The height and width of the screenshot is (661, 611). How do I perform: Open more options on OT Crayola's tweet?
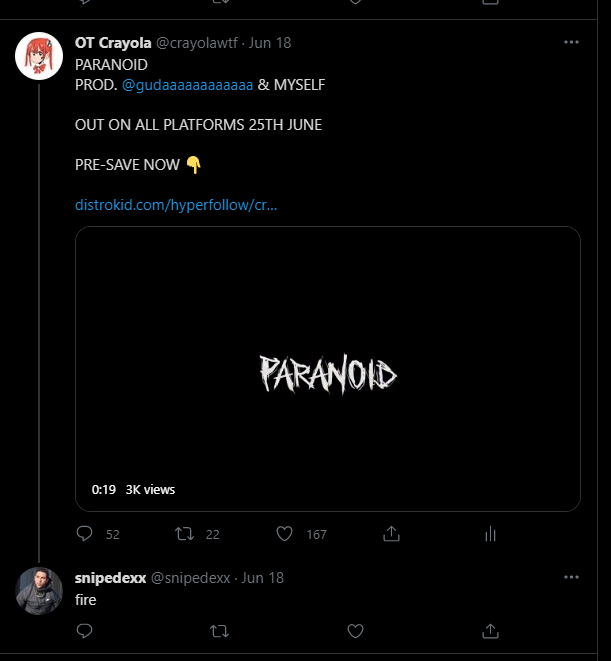tap(571, 43)
